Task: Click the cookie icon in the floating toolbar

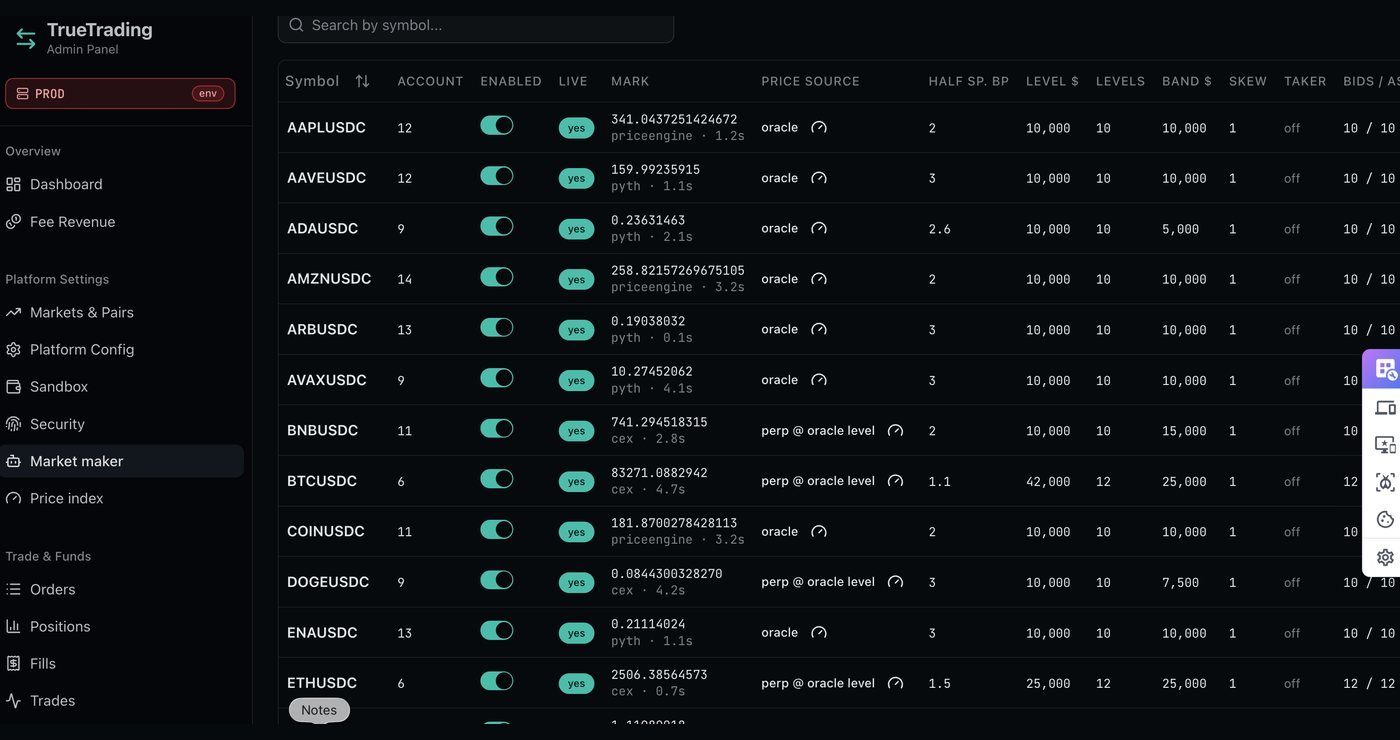Action: pyautogui.click(x=1385, y=519)
